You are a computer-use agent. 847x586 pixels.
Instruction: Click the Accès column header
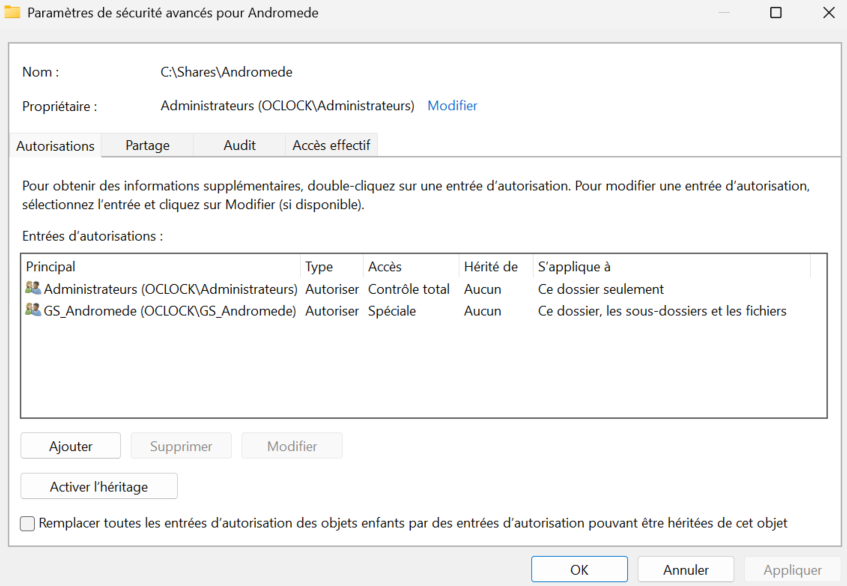click(408, 267)
